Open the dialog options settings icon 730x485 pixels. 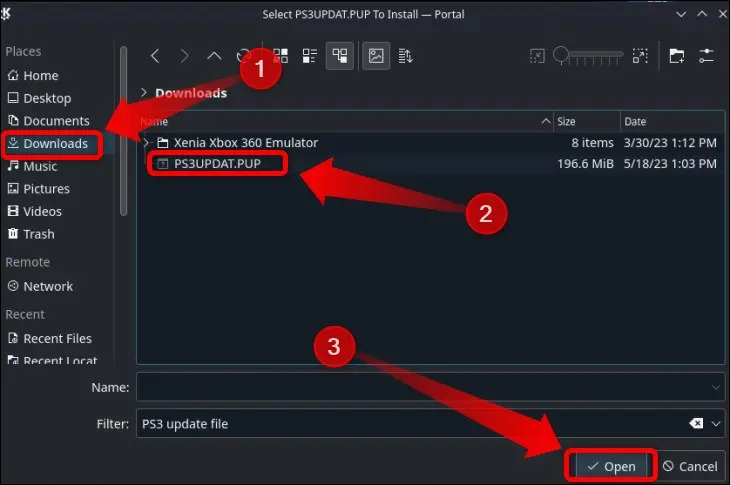[x=706, y=56]
